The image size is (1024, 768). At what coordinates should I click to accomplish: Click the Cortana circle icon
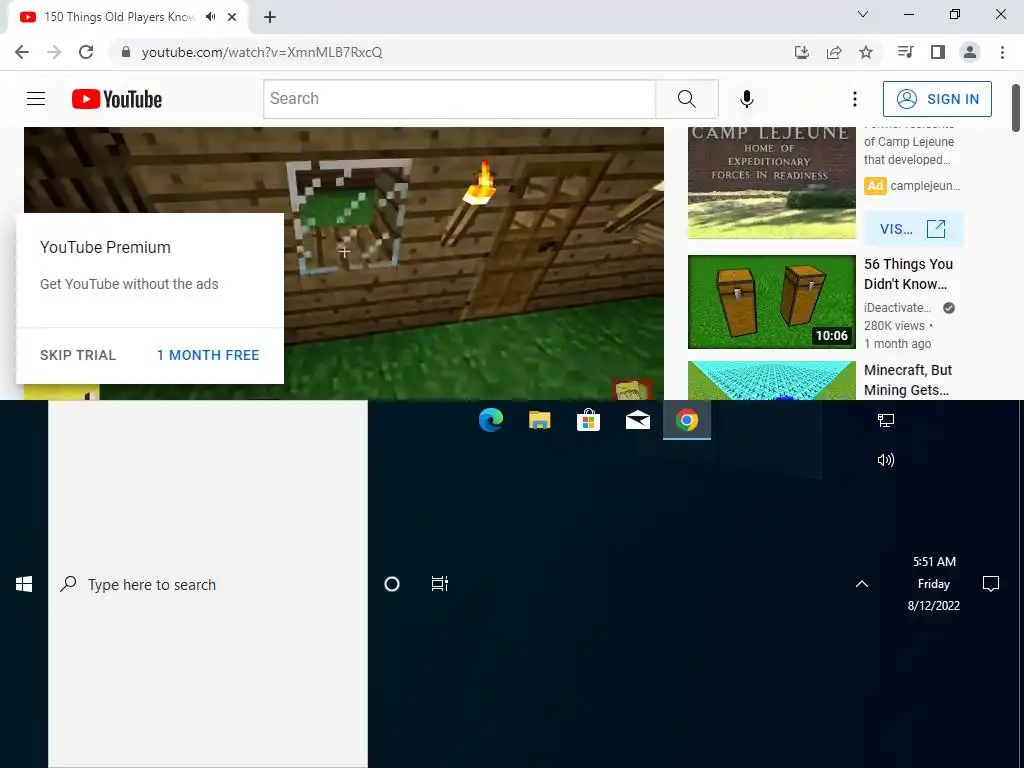pyautogui.click(x=392, y=584)
